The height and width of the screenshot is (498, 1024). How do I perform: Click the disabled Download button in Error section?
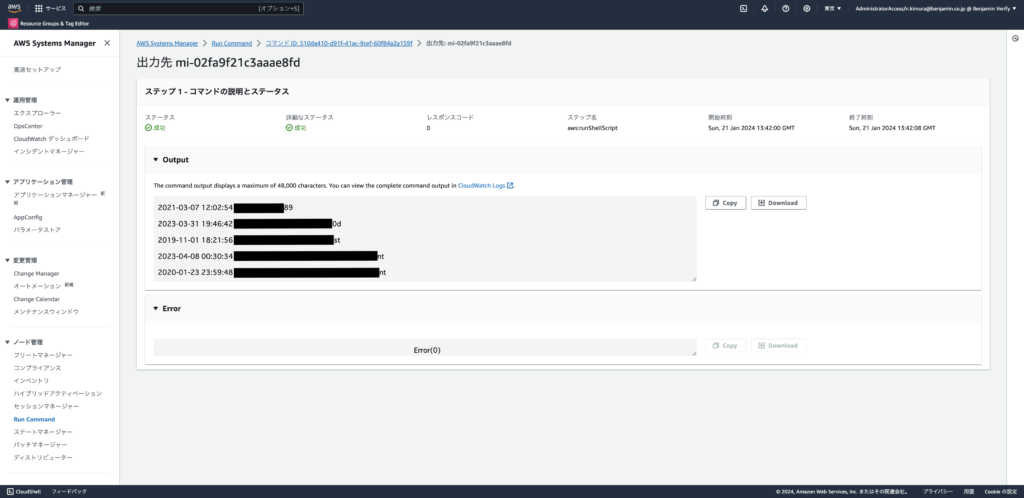pyautogui.click(x=778, y=345)
